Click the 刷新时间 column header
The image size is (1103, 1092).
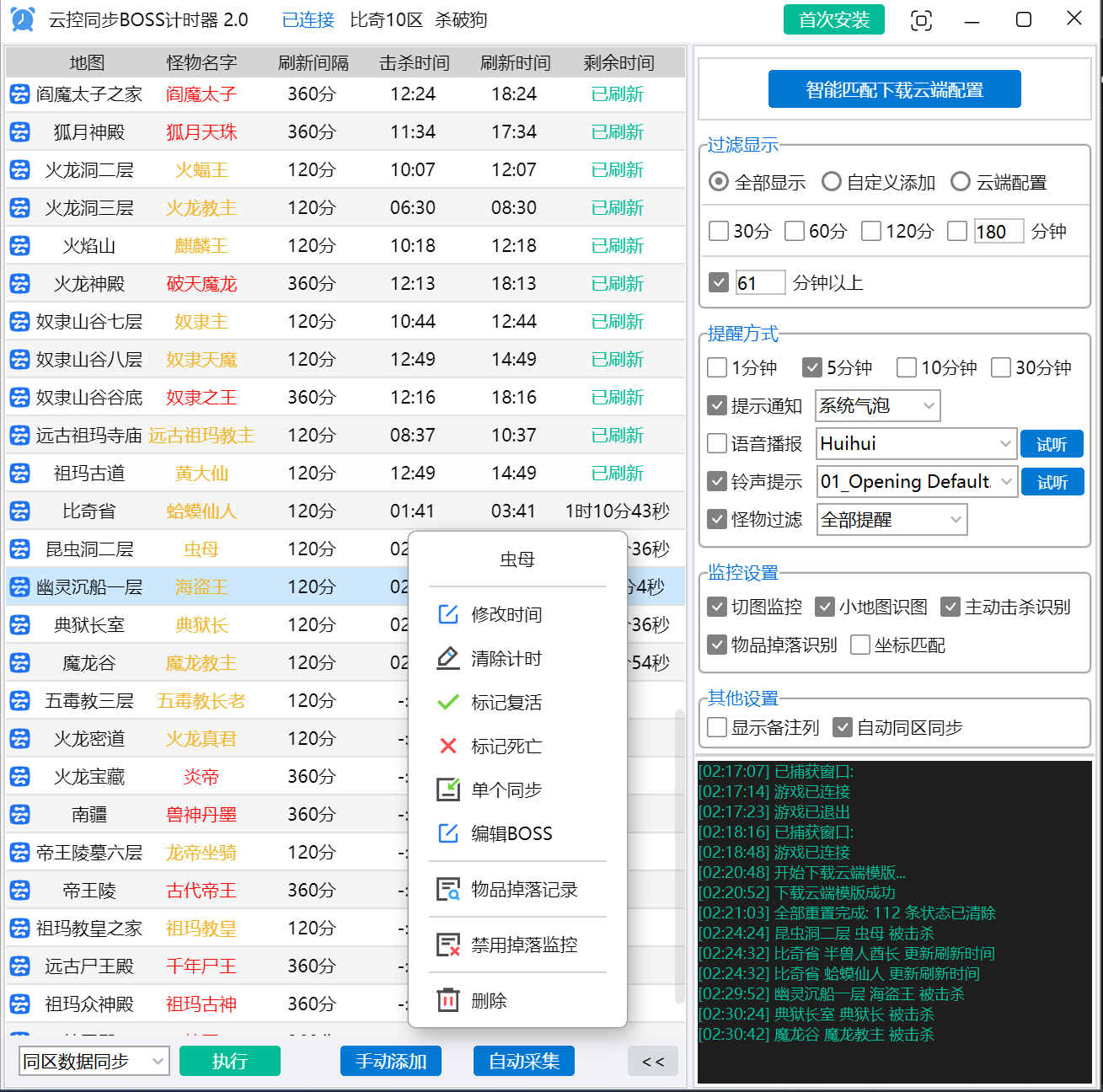point(516,62)
